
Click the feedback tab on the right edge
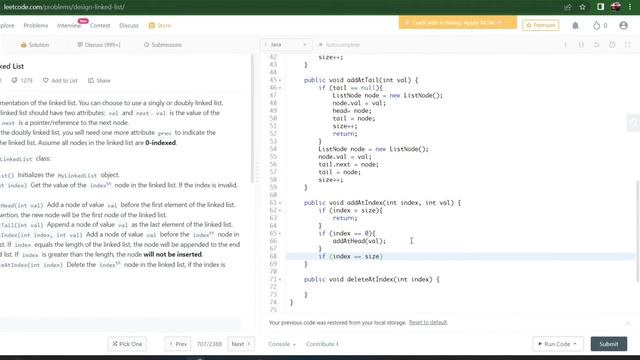tap(633, 122)
